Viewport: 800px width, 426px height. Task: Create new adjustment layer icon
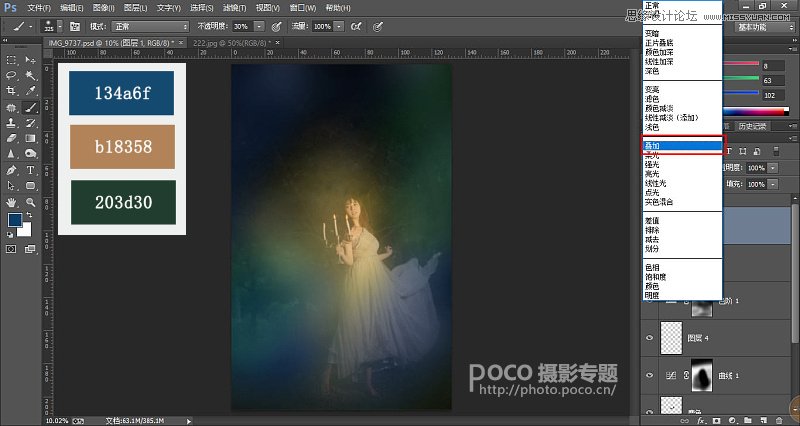coord(732,420)
